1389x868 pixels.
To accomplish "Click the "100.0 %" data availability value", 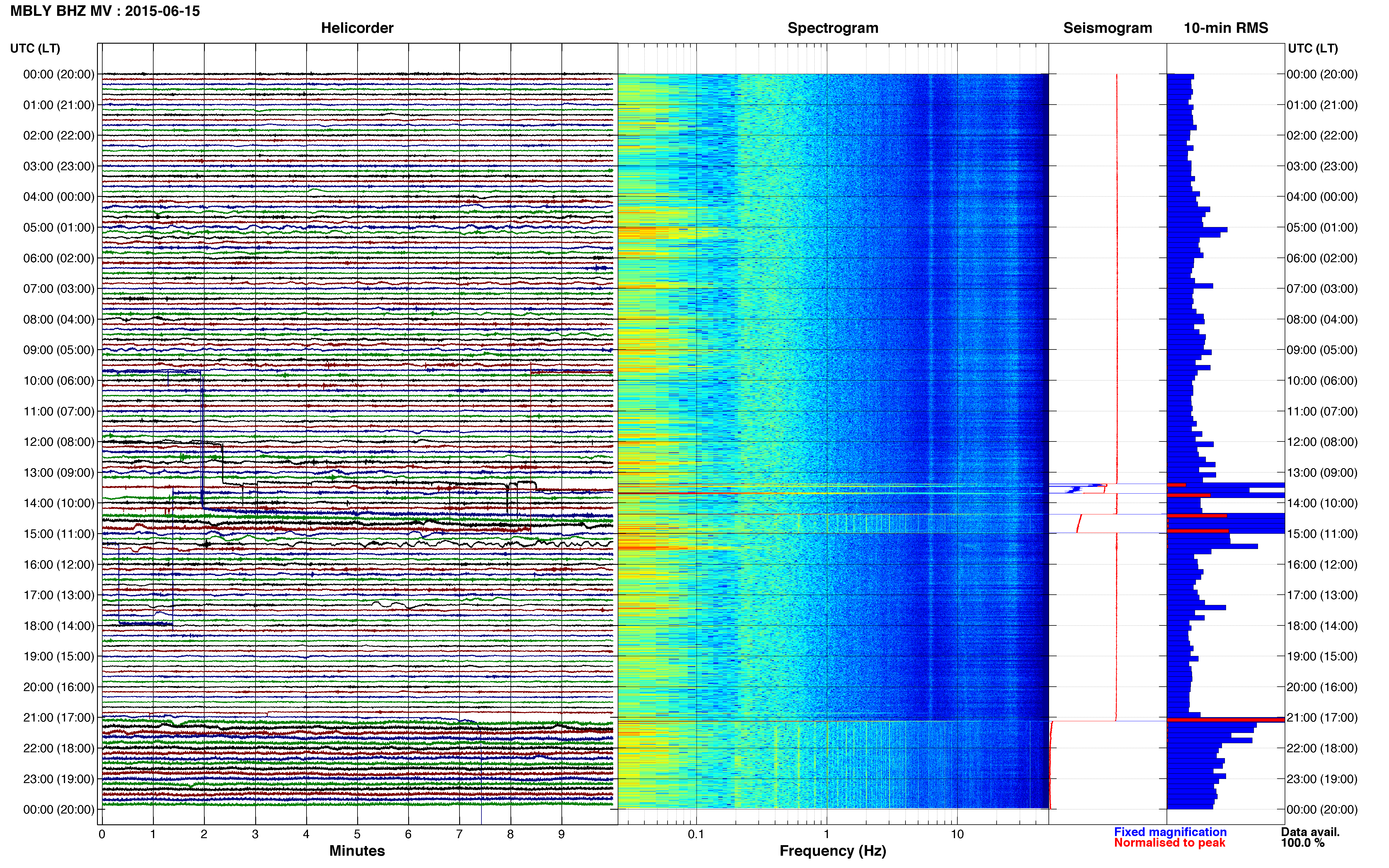I will click(x=1303, y=843).
